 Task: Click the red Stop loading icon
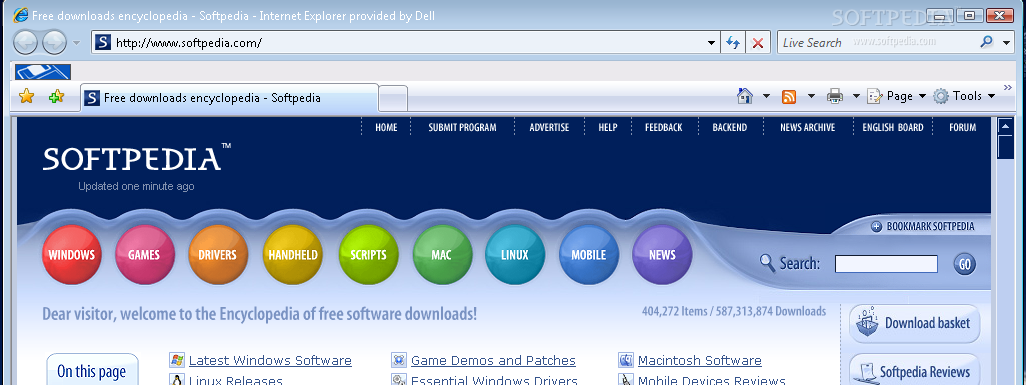pos(758,43)
